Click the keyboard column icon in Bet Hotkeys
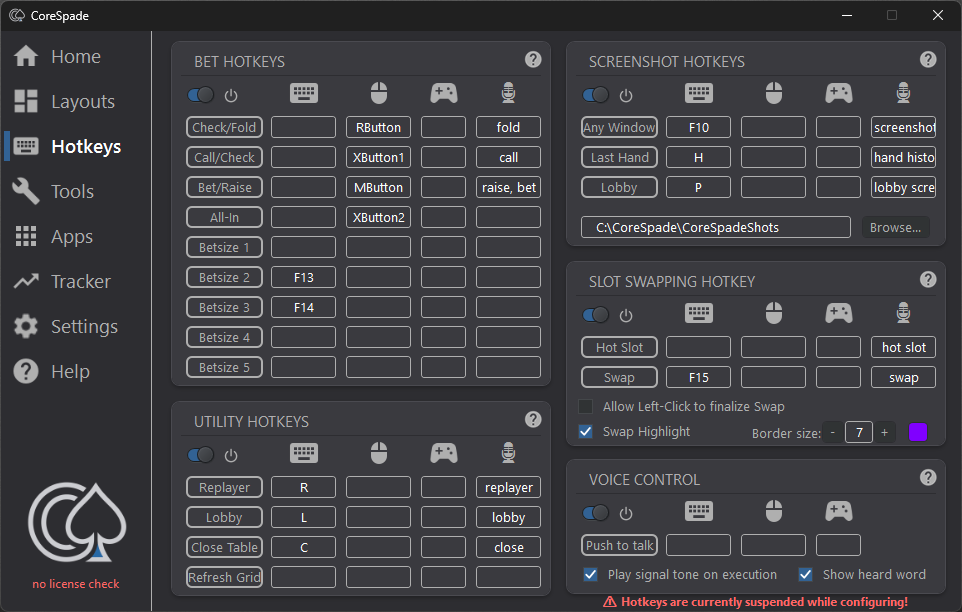962x612 pixels. [x=304, y=93]
